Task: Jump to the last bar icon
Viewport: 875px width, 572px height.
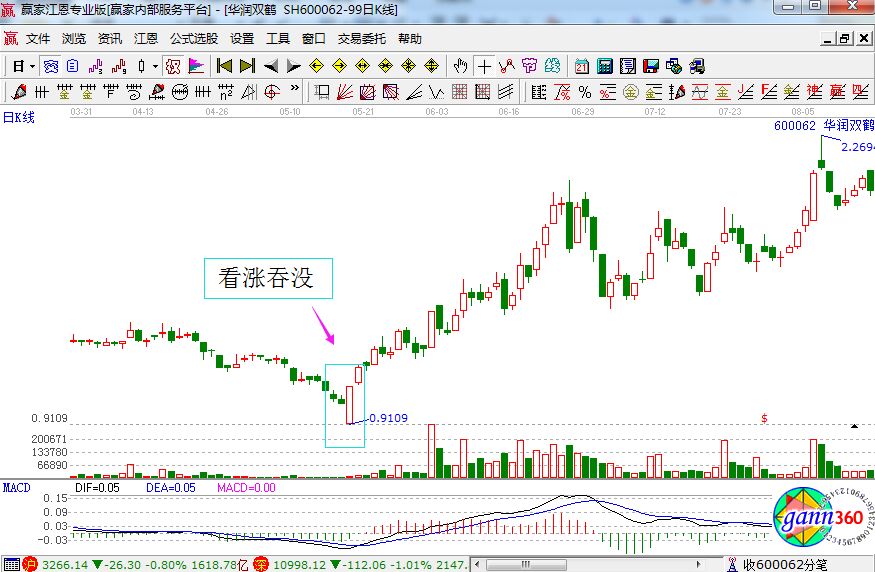Action: 247,66
